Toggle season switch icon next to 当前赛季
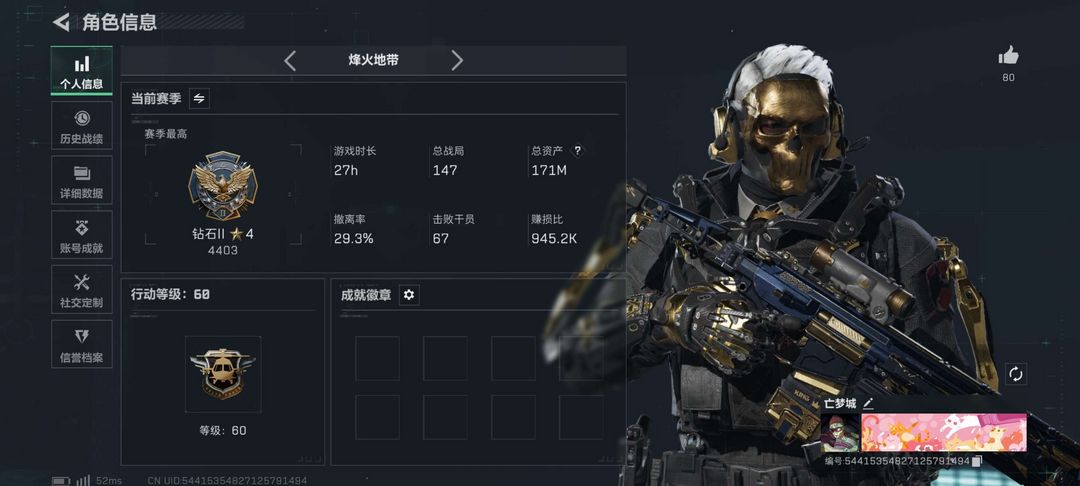Image resolution: width=1080 pixels, height=486 pixels. (199, 98)
